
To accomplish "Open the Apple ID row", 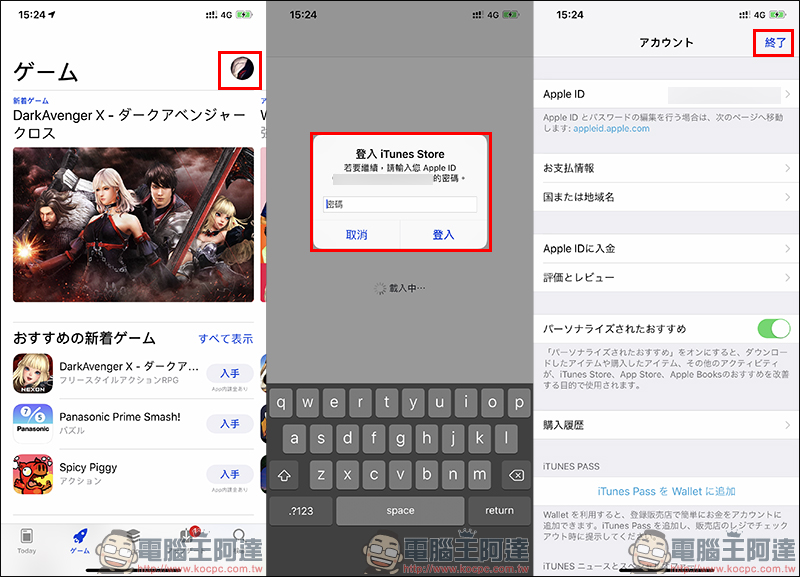I will (666, 94).
